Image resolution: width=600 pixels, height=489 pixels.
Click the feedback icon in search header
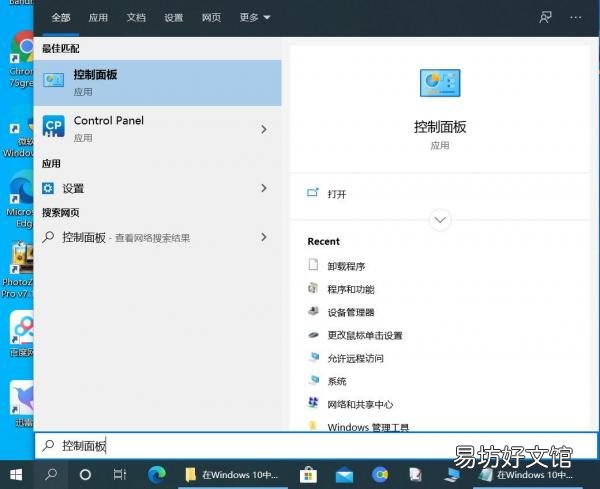click(545, 17)
